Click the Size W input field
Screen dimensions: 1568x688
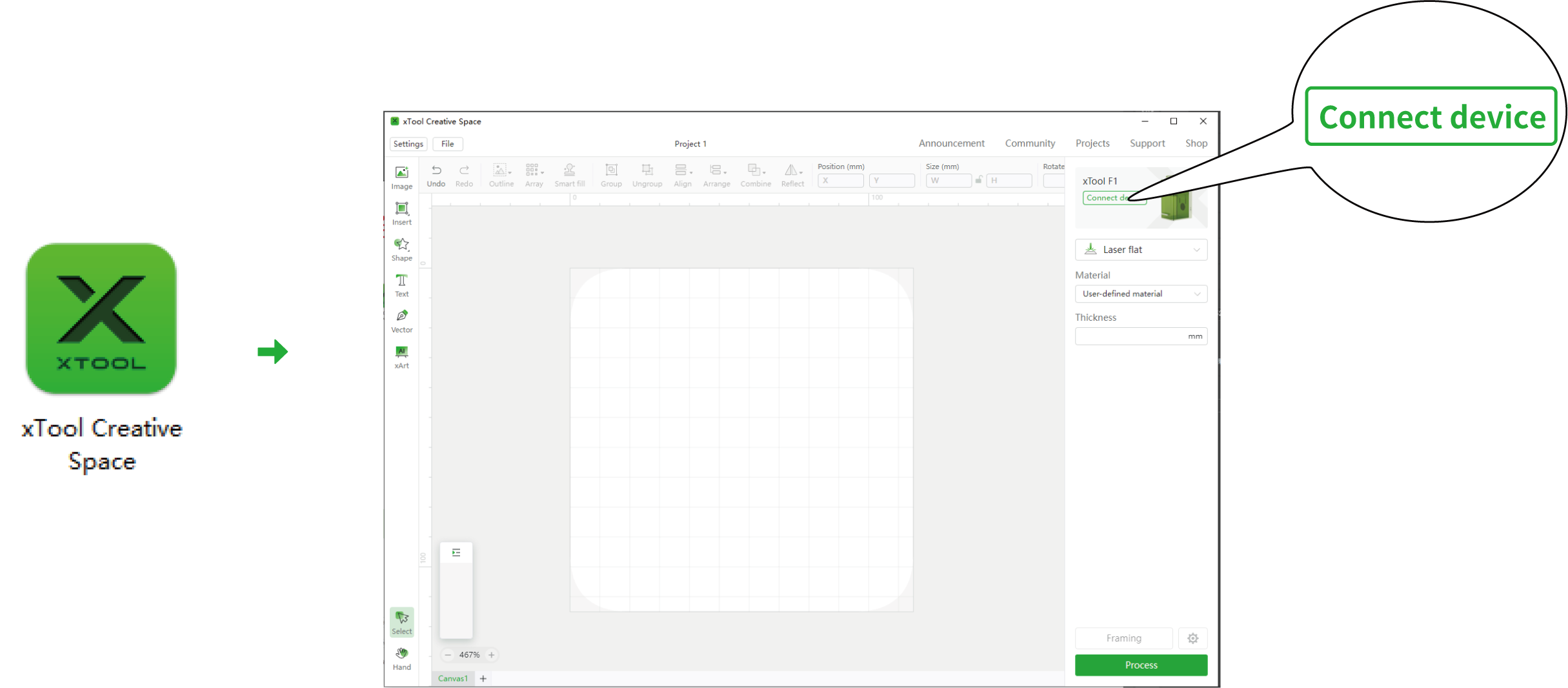point(948,181)
